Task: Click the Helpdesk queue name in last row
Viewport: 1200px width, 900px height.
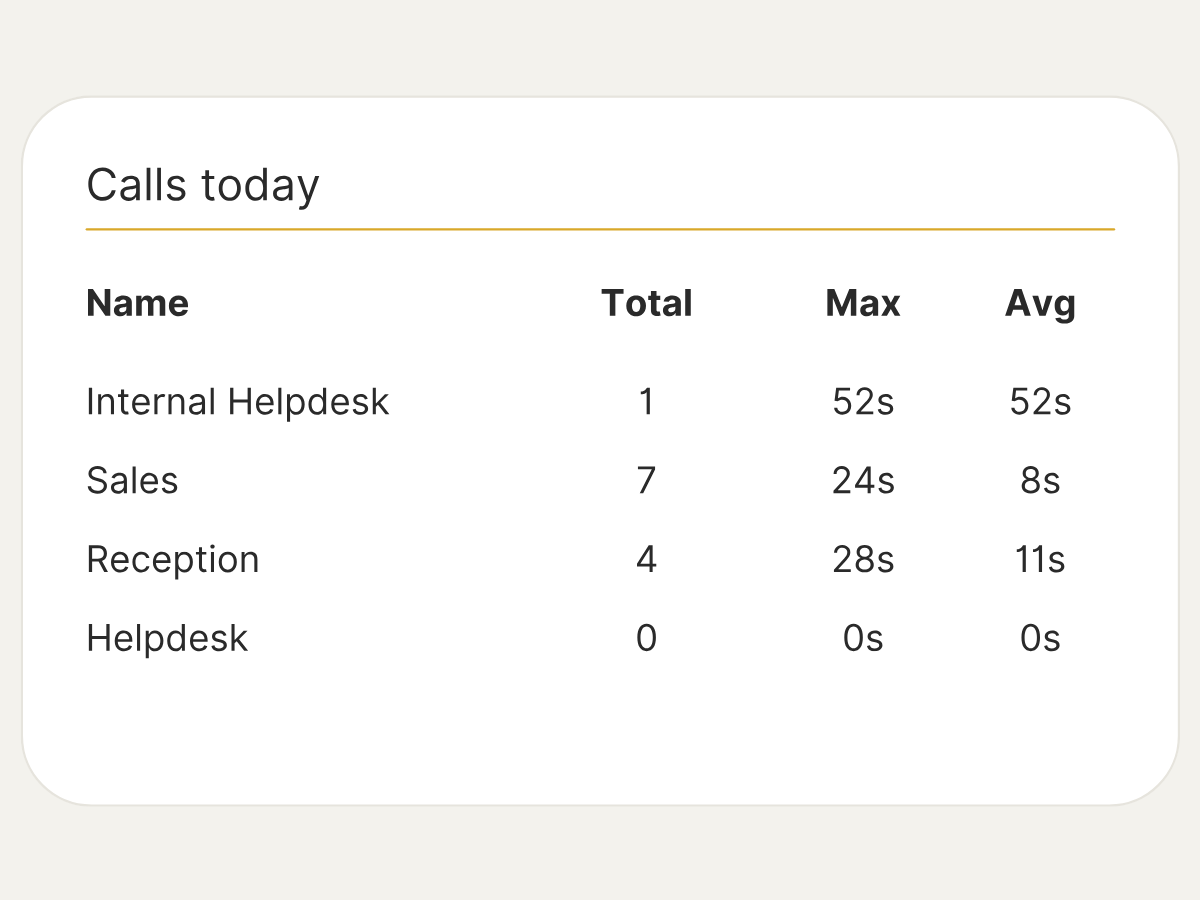Action: click(x=167, y=638)
